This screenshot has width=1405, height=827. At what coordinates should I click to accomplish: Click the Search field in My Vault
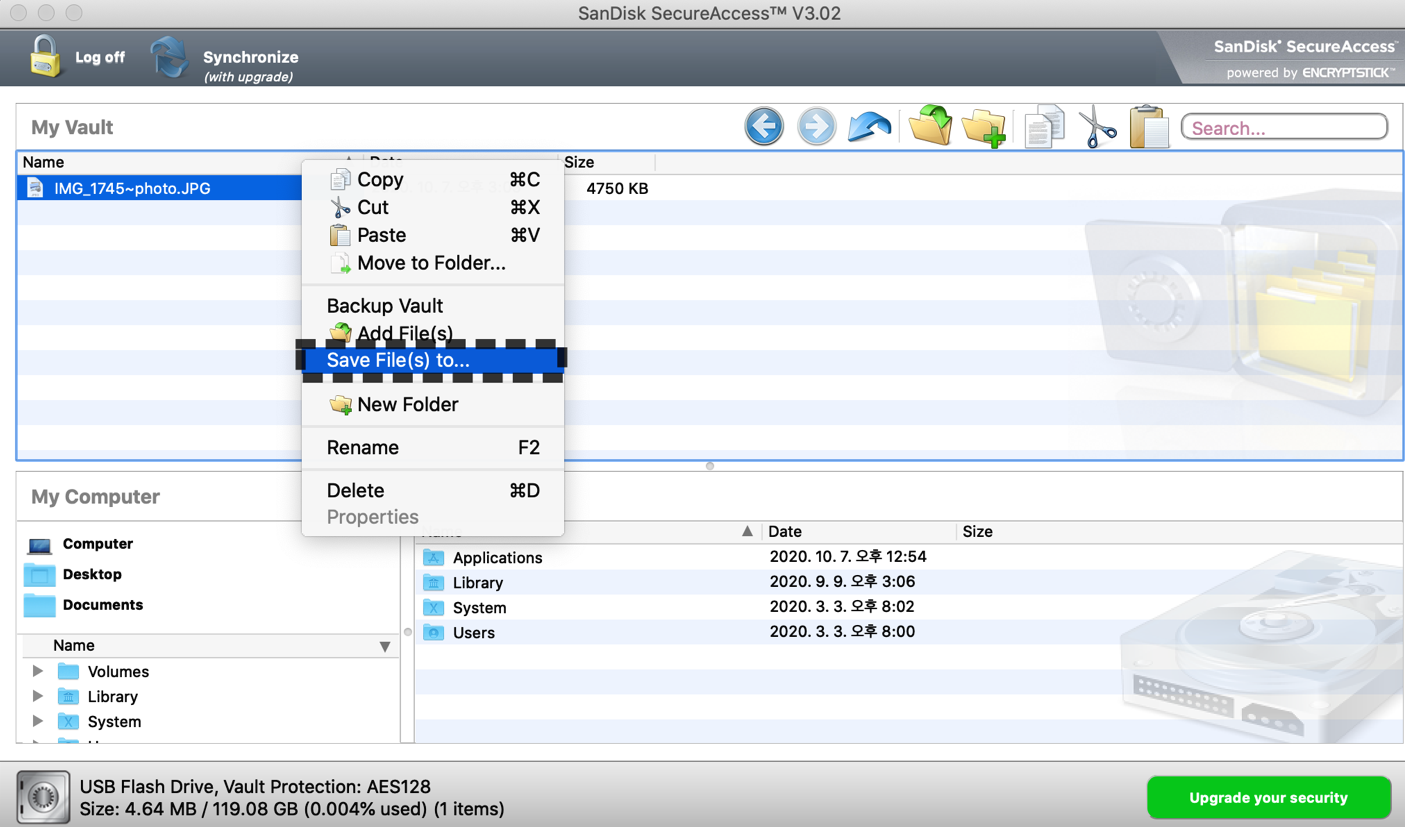point(1285,128)
